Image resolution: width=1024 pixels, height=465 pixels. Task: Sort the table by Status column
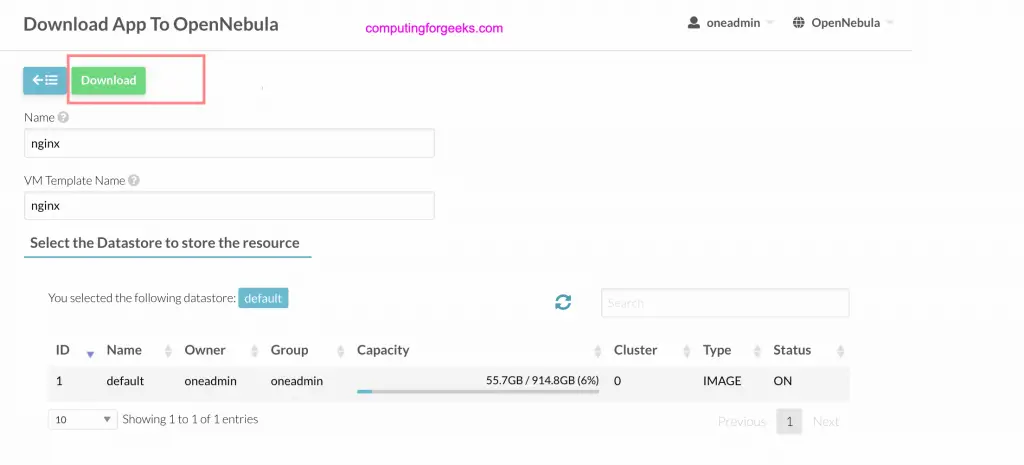808,350
